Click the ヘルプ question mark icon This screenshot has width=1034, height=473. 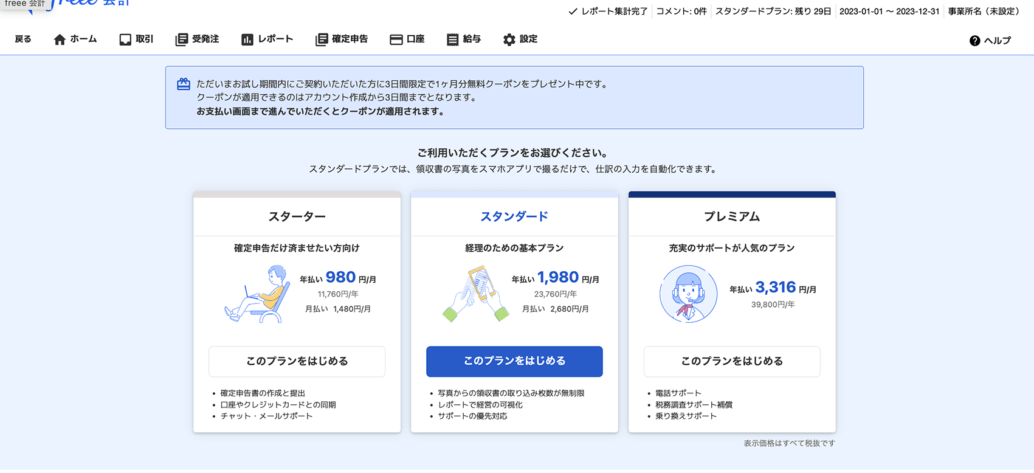point(975,41)
